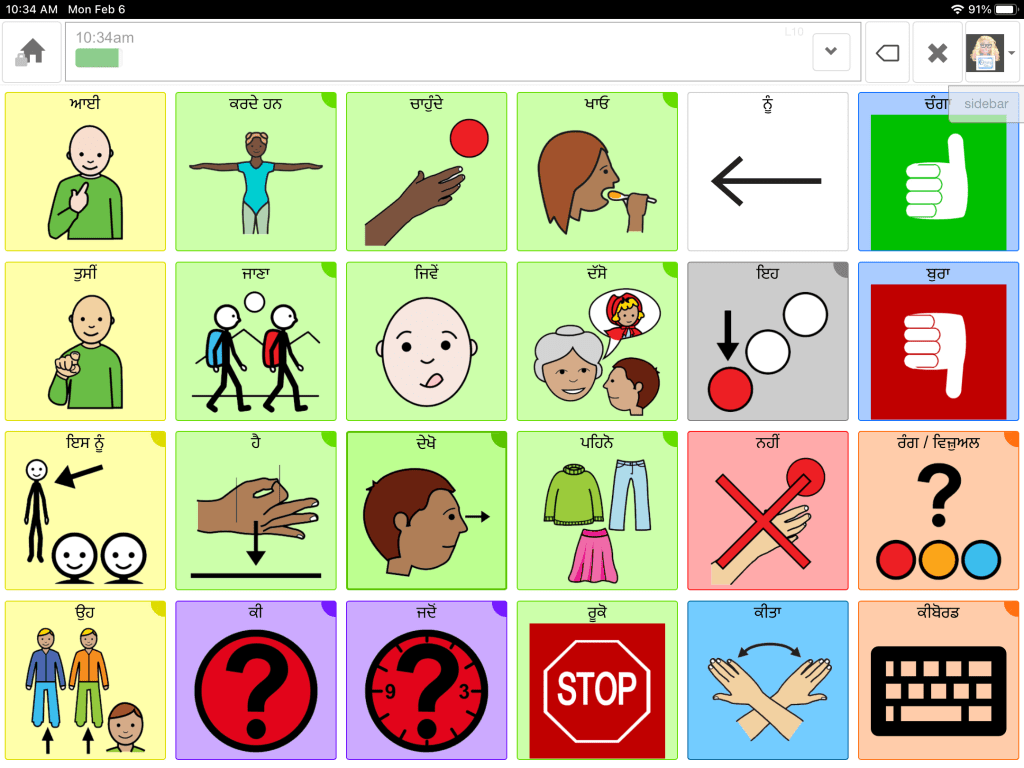The width and height of the screenshot is (1024, 768).
Task: Select the red question mark circle tile
Action: [255, 680]
